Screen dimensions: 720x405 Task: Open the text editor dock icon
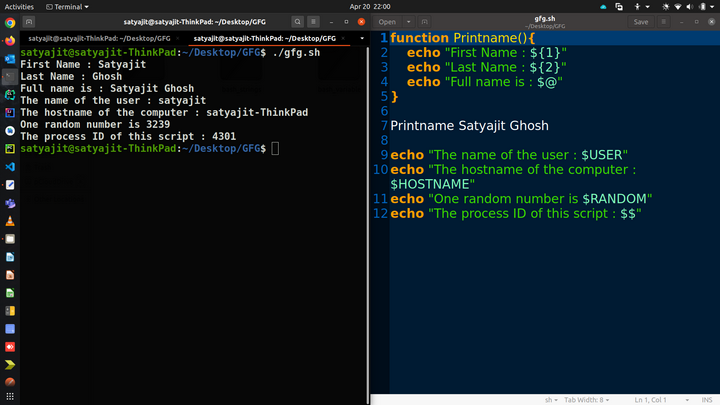click(10, 185)
